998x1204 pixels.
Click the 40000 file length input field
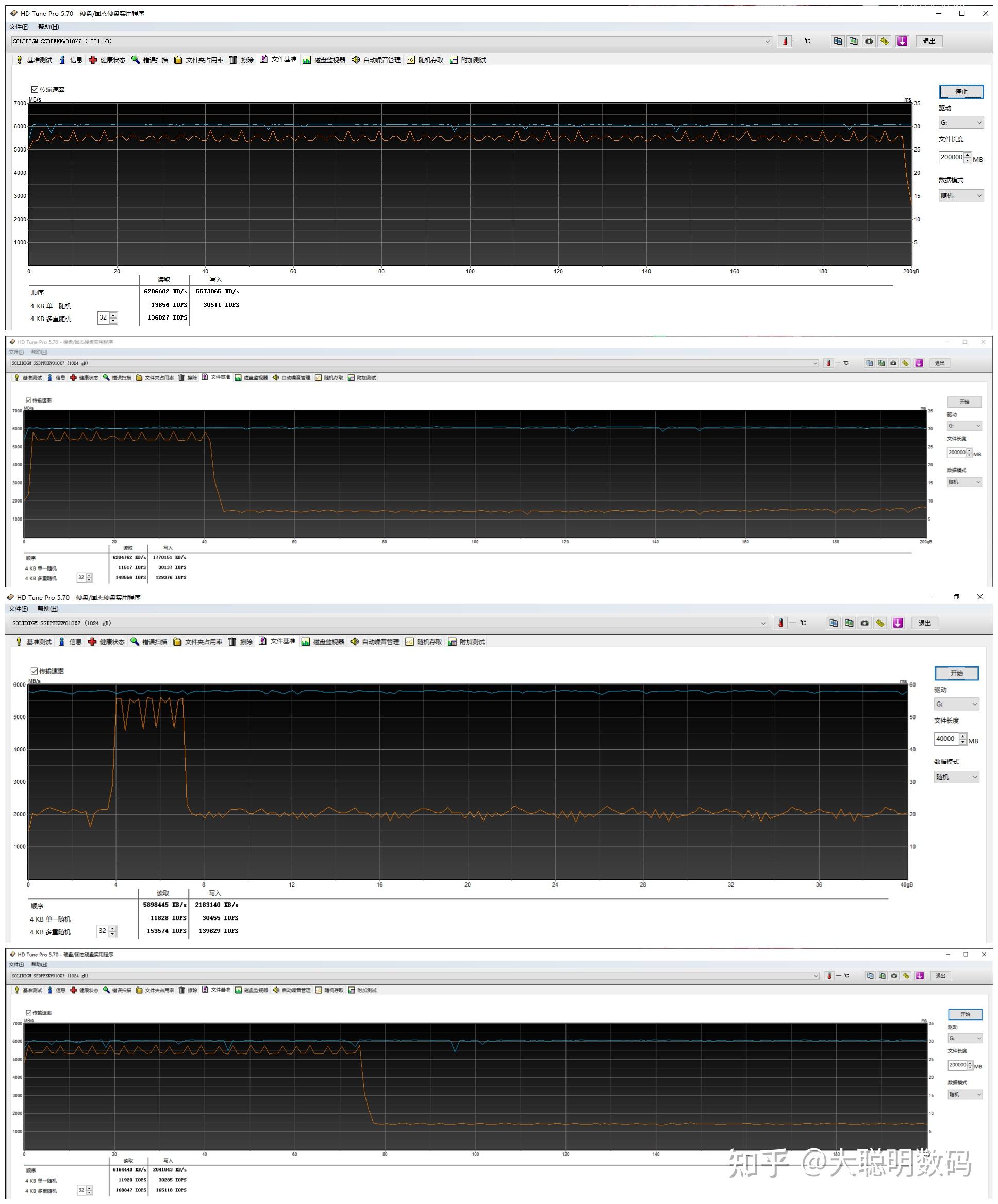click(x=946, y=739)
